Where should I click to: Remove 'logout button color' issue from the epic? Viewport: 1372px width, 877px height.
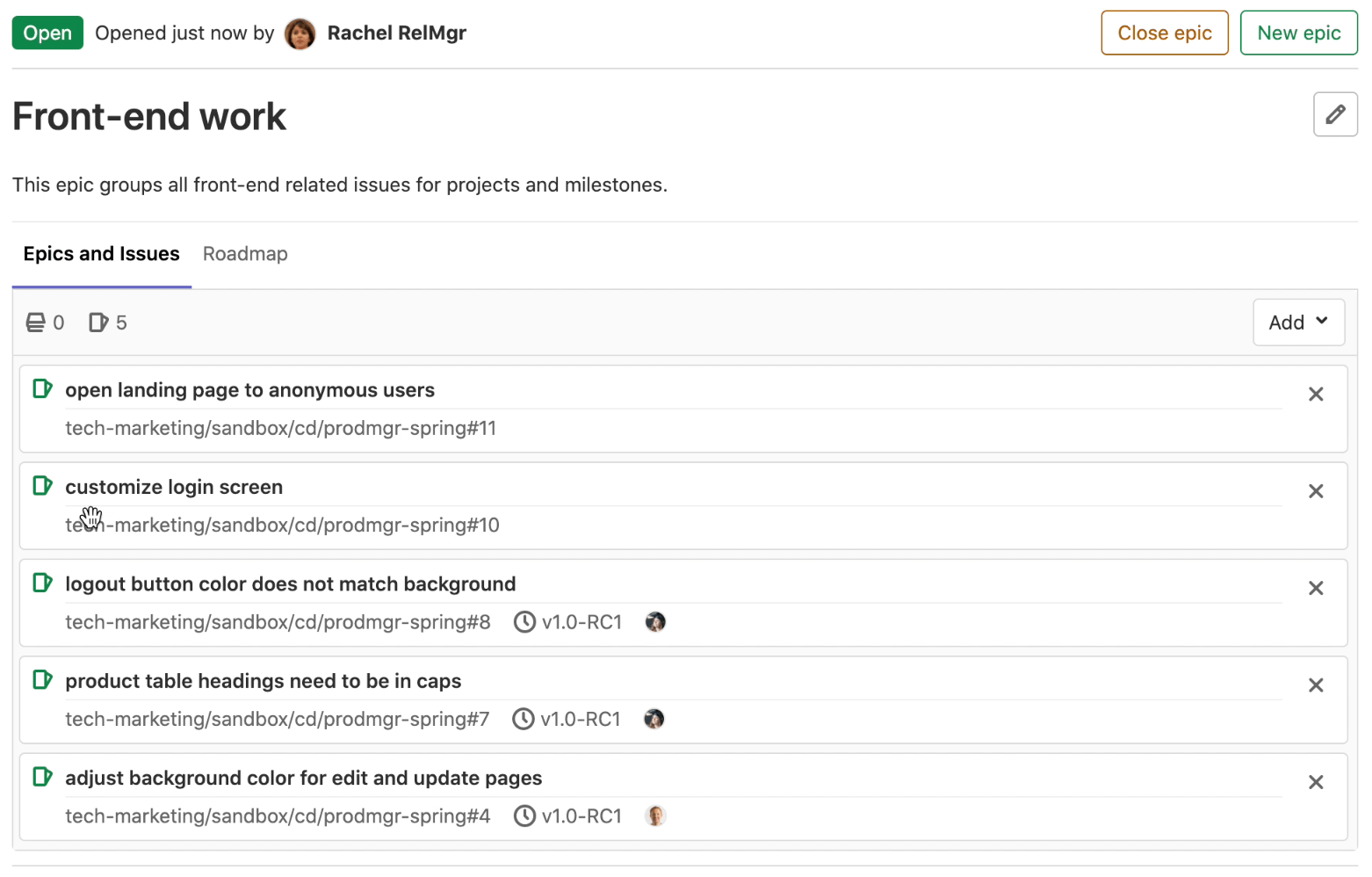click(1316, 588)
